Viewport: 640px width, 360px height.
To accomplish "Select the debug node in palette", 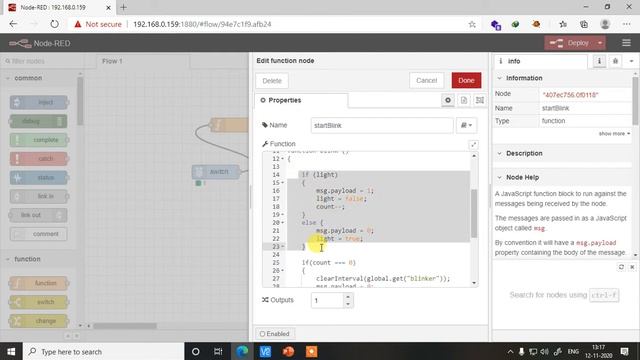I will [38, 121].
